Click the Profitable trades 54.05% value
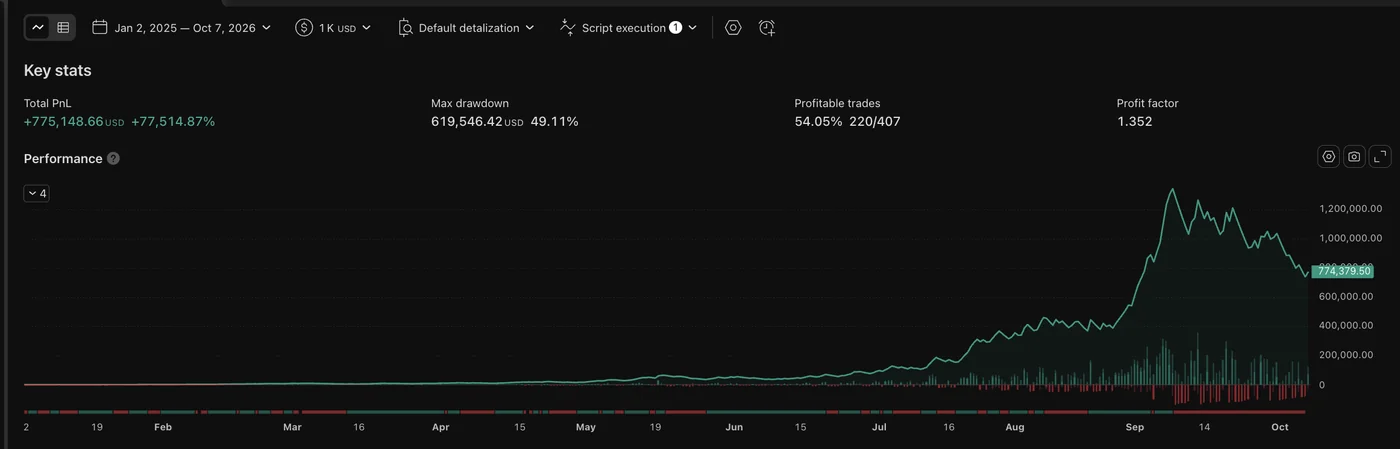Viewport: 1400px width, 449px height. point(819,121)
